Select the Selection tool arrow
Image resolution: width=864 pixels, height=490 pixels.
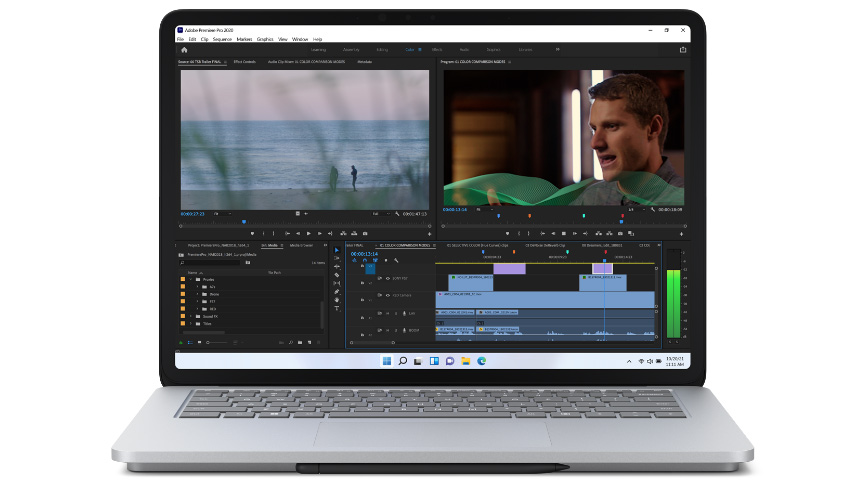(337, 250)
